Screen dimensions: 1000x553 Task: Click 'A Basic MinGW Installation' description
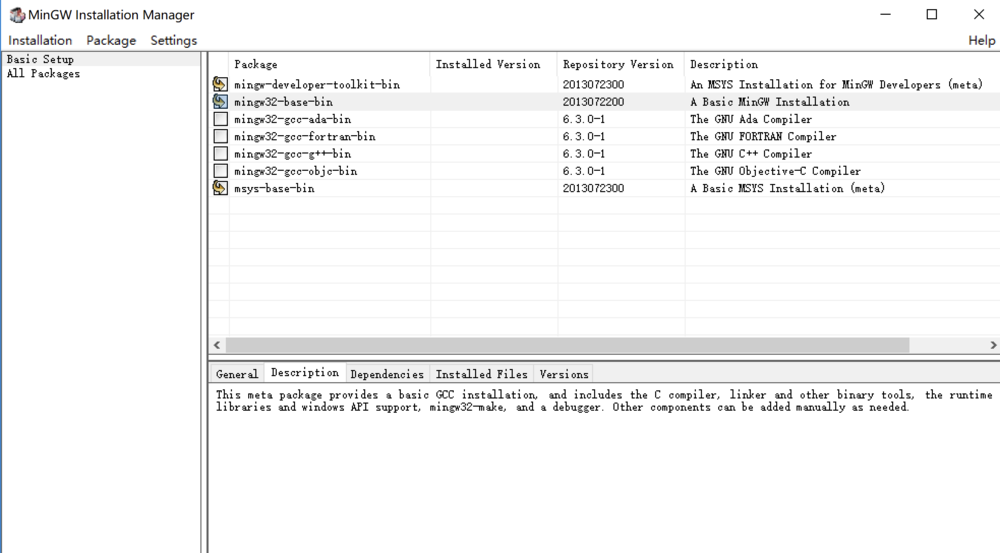769,102
